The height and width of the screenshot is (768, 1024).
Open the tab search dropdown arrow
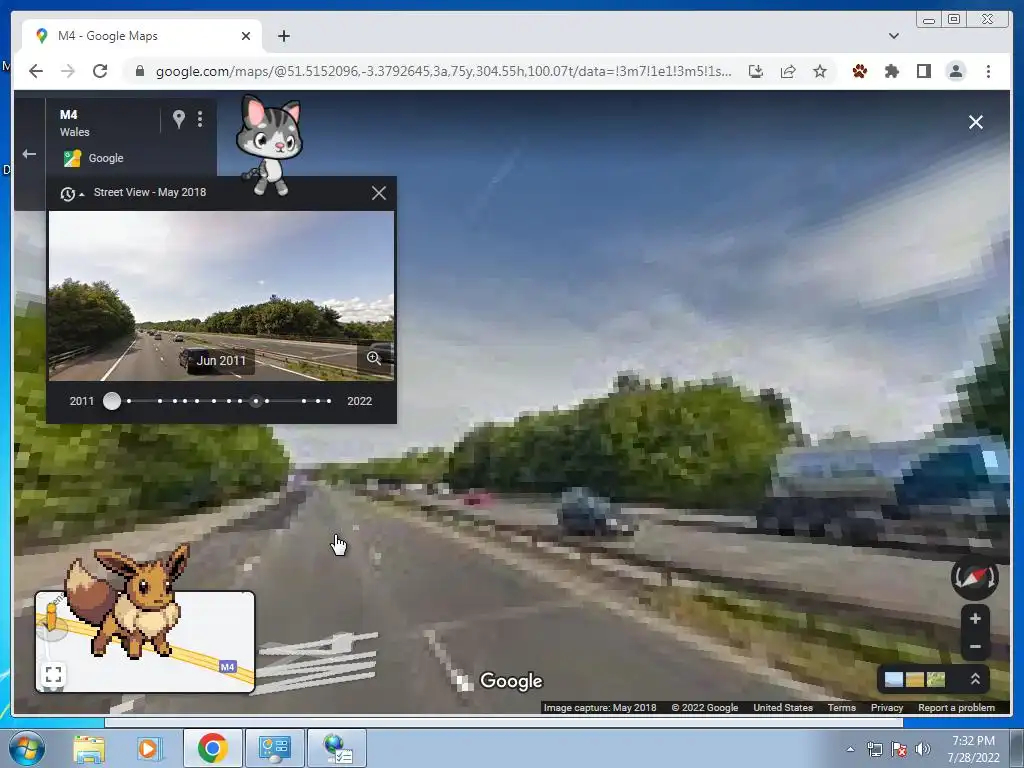[x=893, y=36]
